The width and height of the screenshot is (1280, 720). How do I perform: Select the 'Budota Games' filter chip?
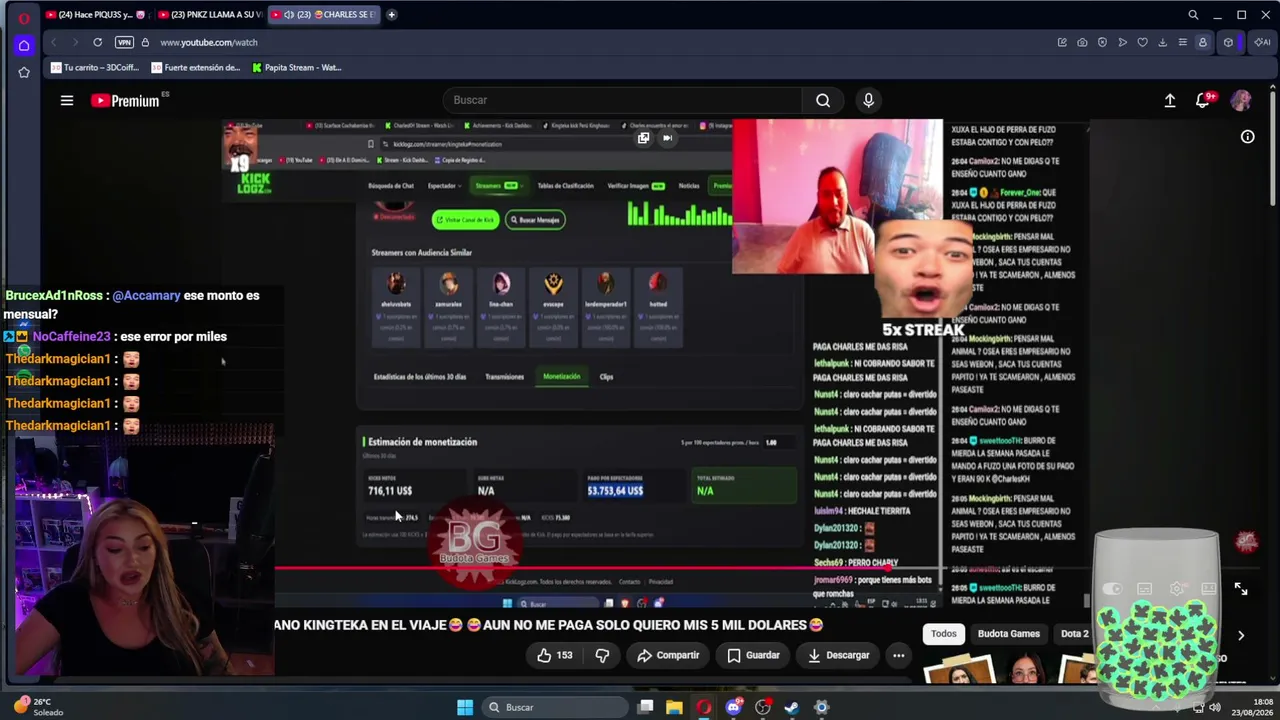pyautogui.click(x=1009, y=634)
